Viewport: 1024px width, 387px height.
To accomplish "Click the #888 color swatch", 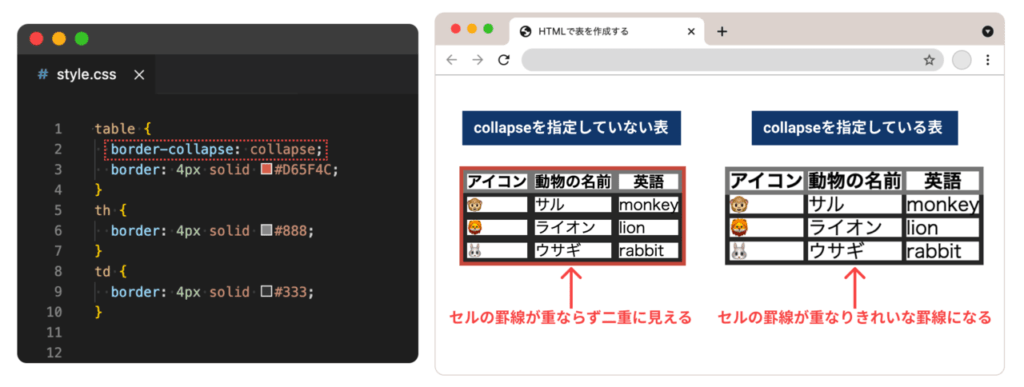I will tap(266, 230).
